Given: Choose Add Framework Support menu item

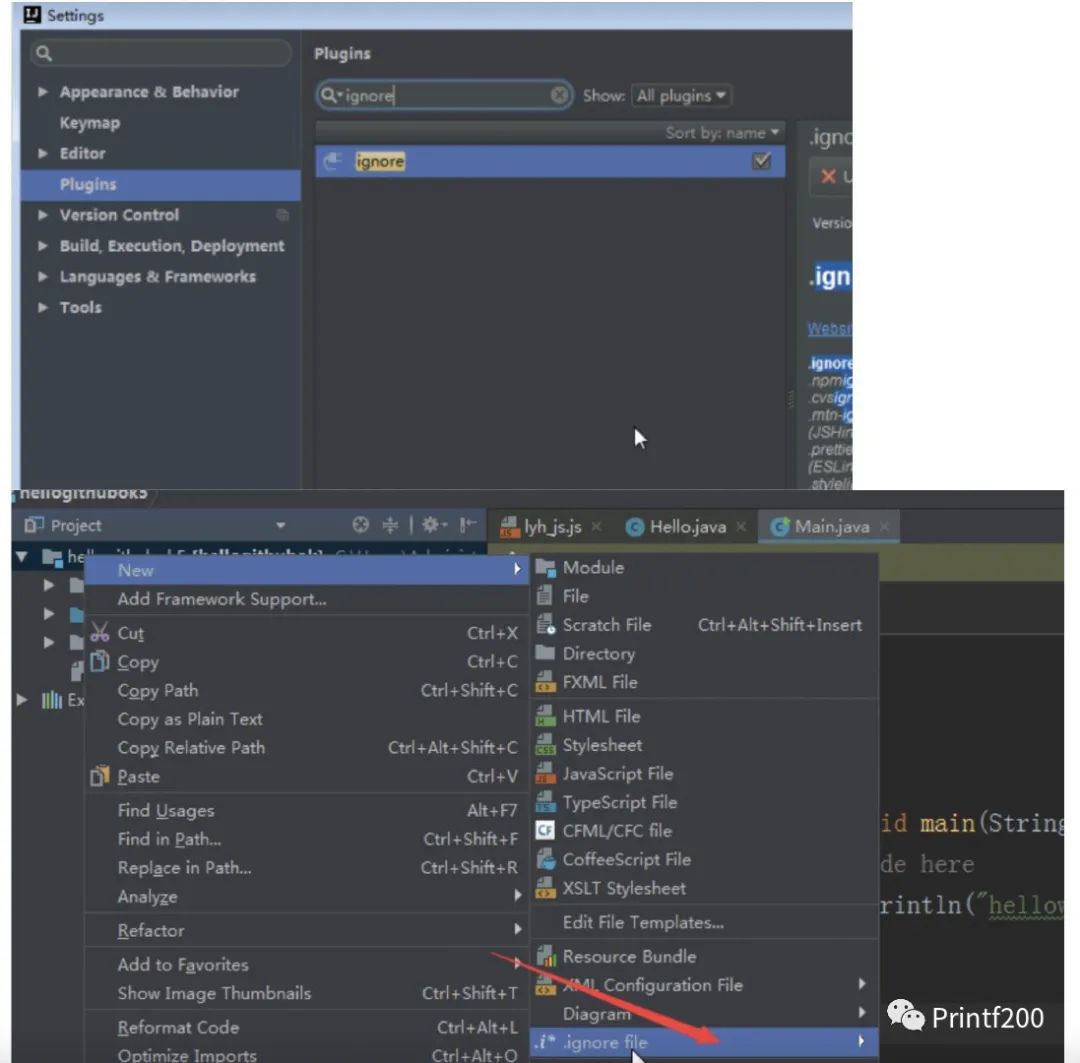Looking at the screenshot, I should 307,599.
